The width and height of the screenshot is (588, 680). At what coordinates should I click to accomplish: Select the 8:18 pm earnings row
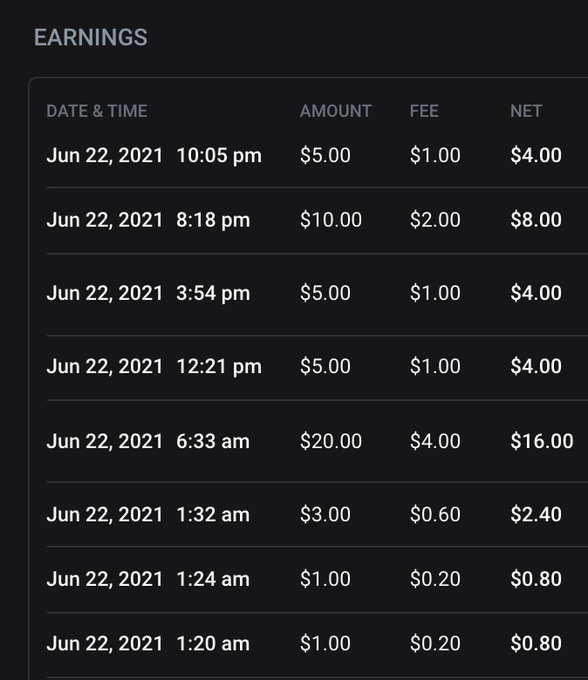[x=317, y=220]
